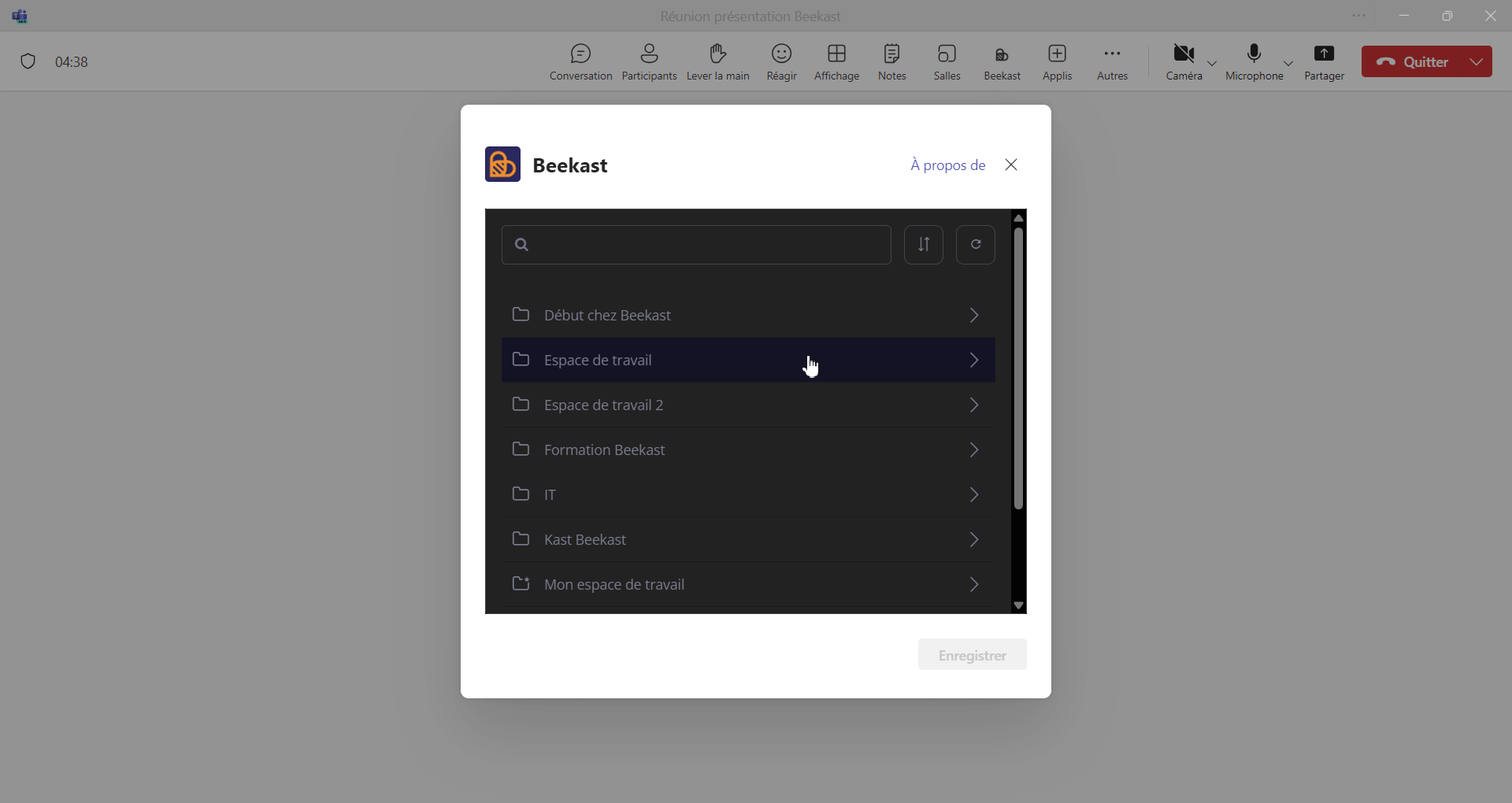Viewport: 1512px width, 803px height.
Task: Expand the Quitter dropdown arrow
Action: click(x=1477, y=62)
